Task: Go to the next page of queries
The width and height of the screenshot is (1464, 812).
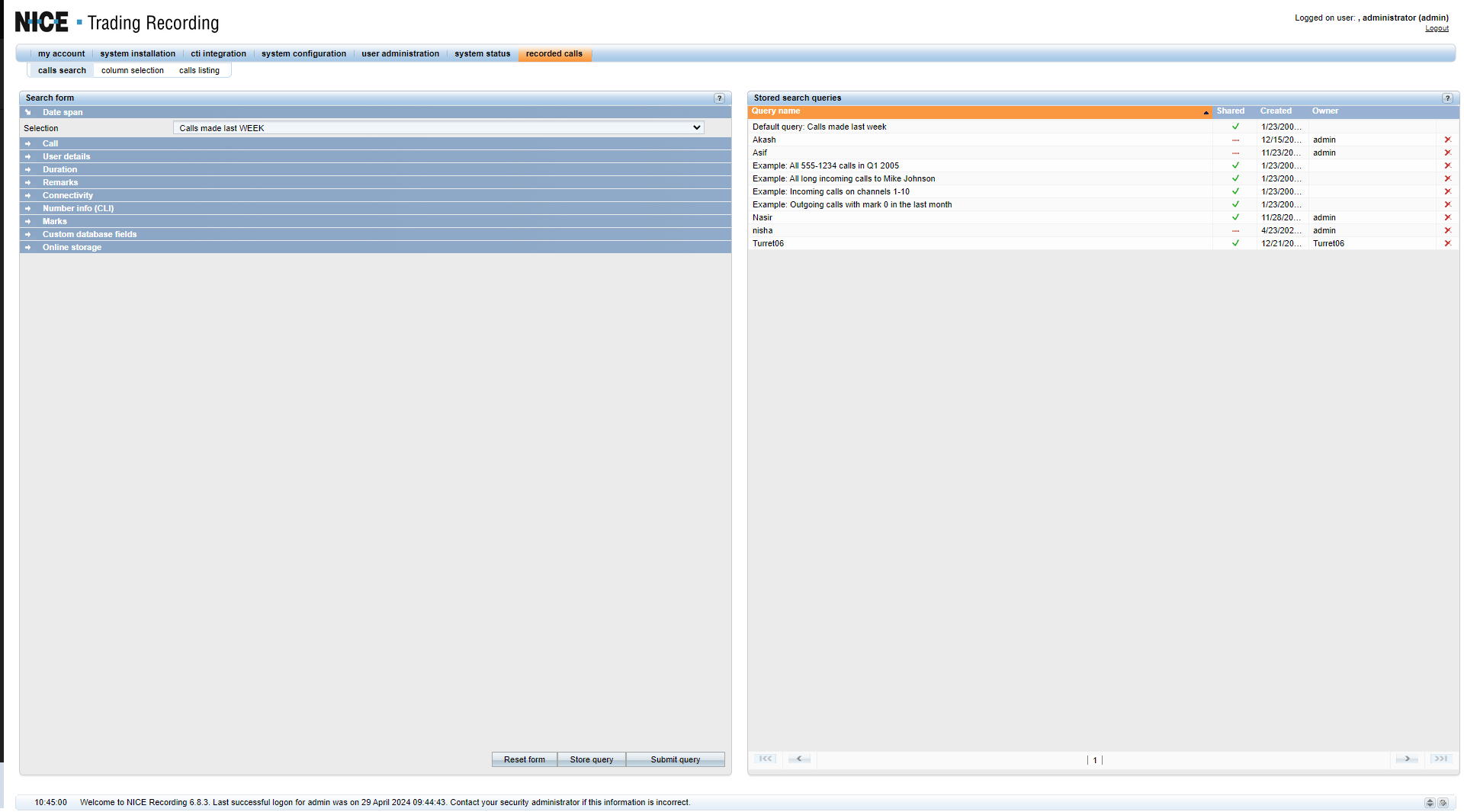Action: [1407, 759]
